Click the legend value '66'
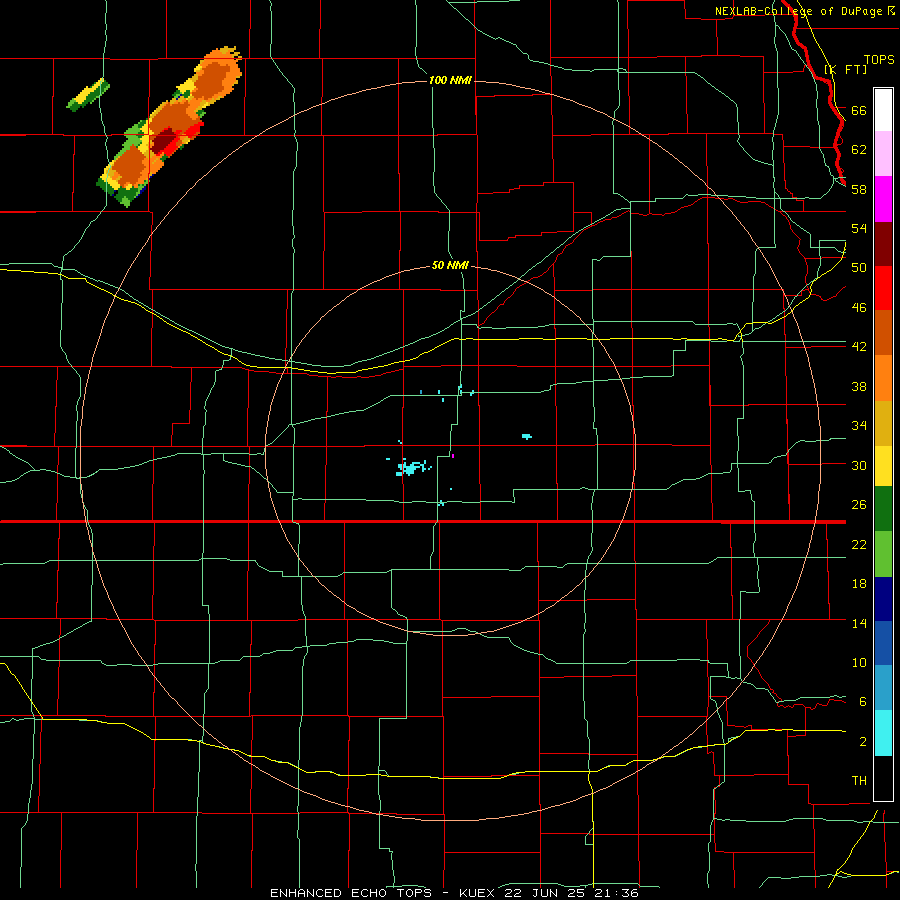Viewport: 900px width, 900px height. coord(859,110)
